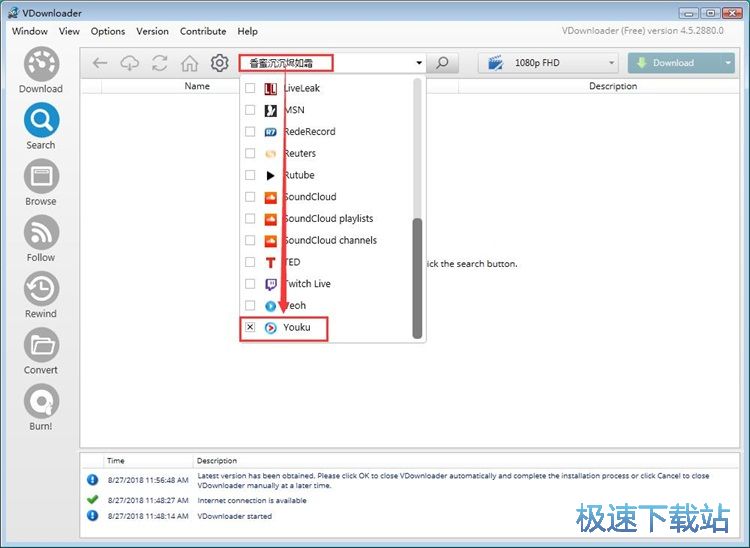Open the Convert sidebar section
The image size is (750, 548).
[41, 351]
